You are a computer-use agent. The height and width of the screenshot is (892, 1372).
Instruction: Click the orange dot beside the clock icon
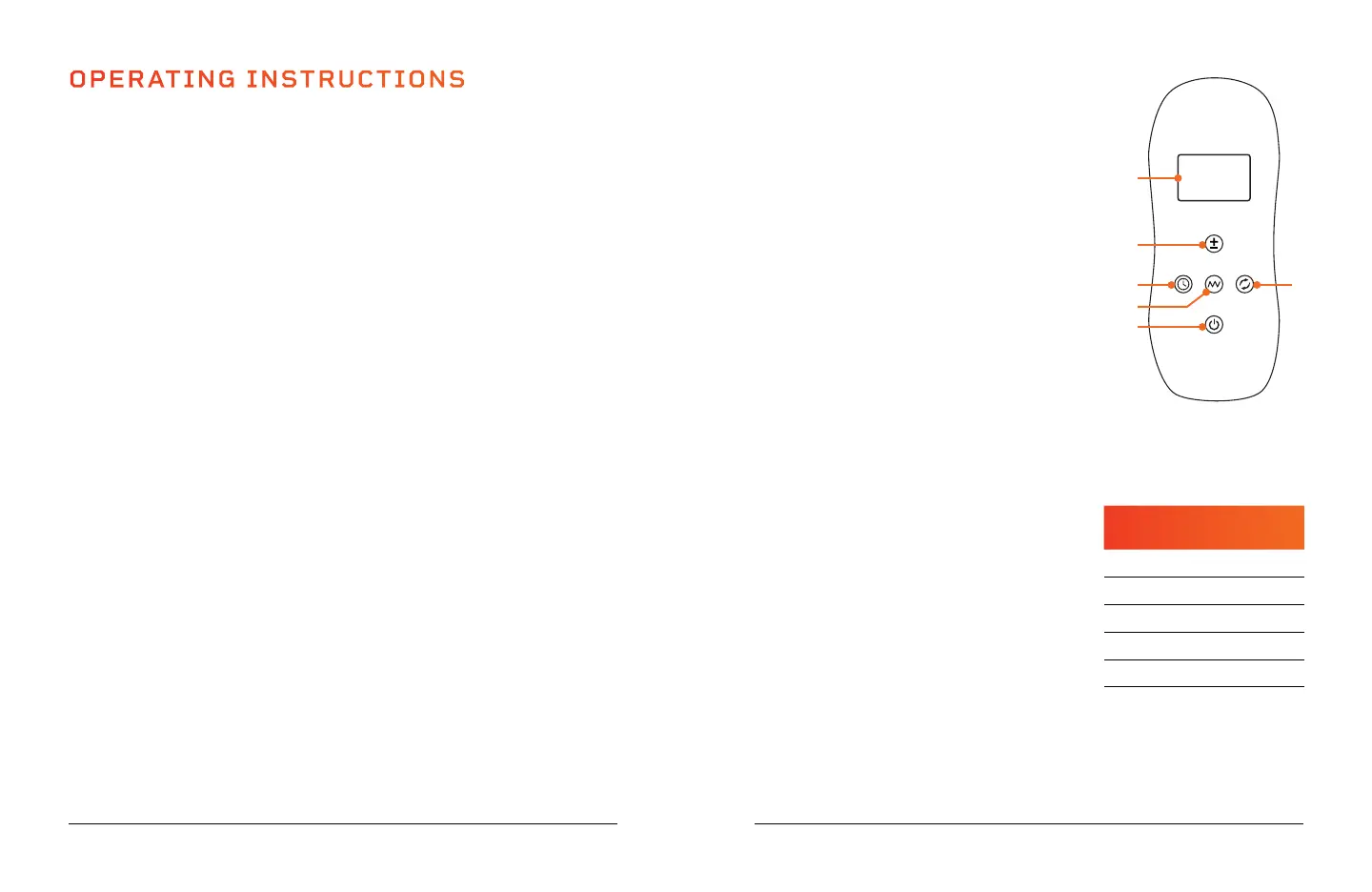(x=1171, y=285)
